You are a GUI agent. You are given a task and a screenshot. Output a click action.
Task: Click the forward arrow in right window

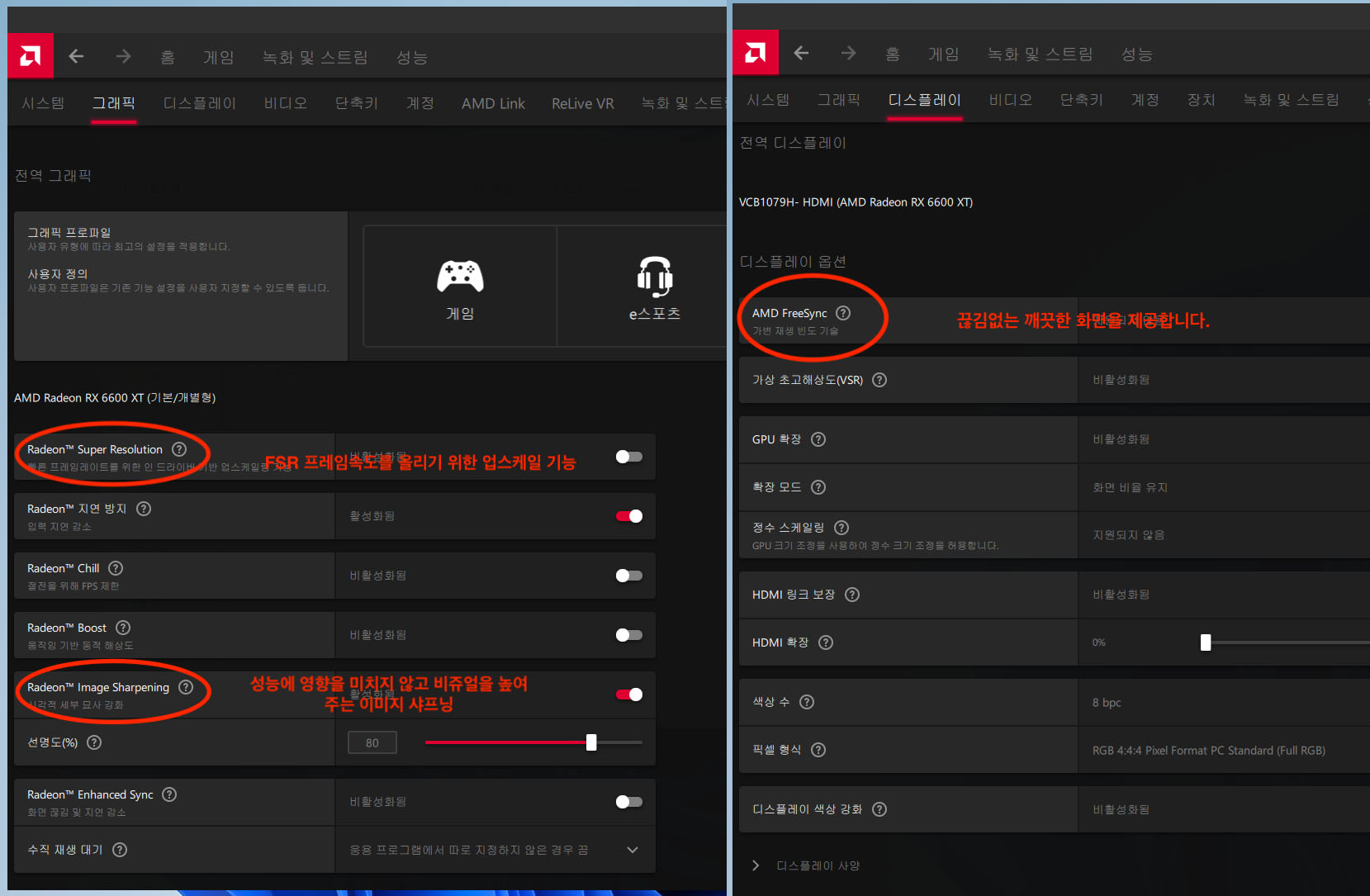click(x=848, y=53)
